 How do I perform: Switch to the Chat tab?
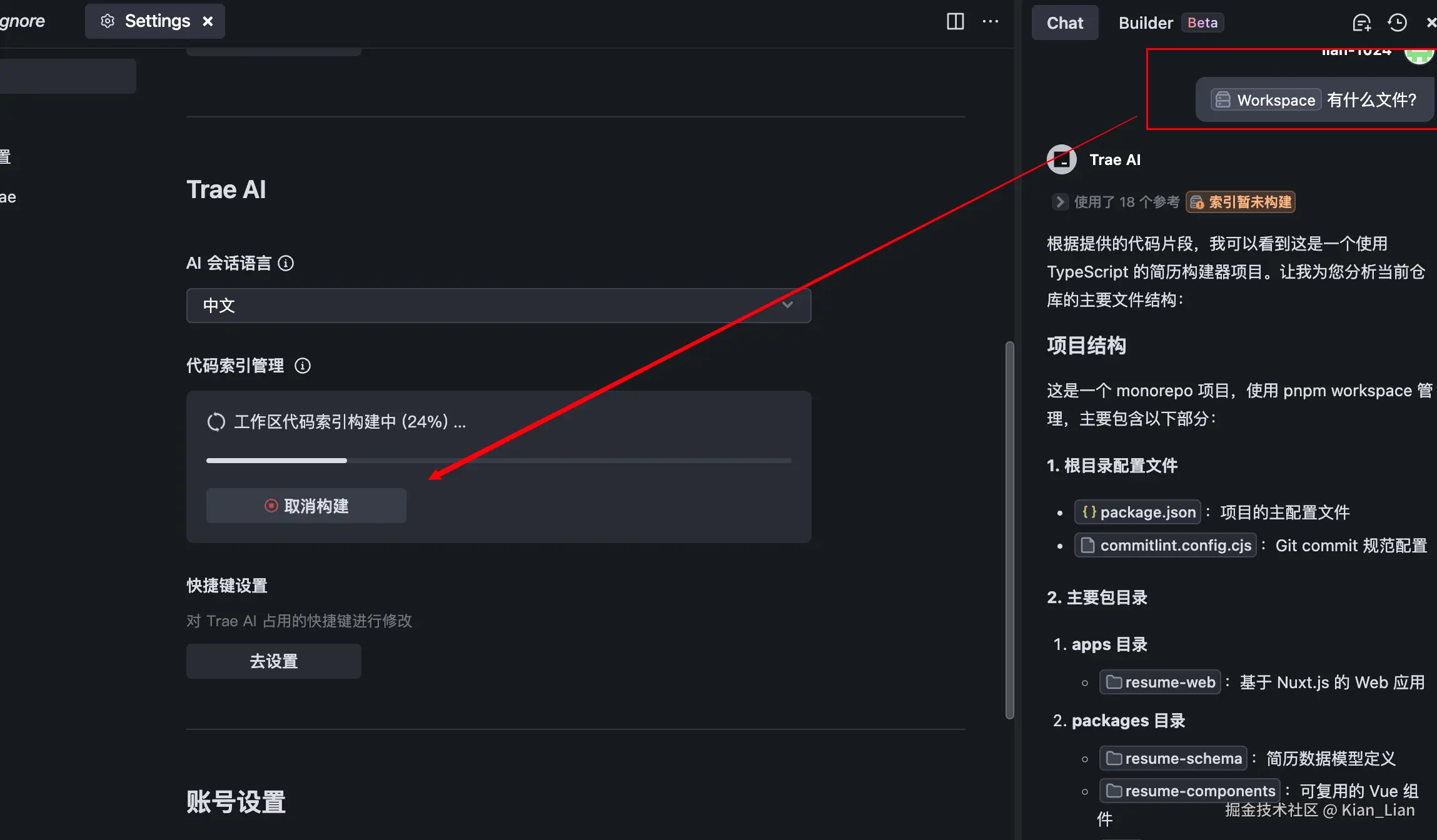click(1064, 23)
